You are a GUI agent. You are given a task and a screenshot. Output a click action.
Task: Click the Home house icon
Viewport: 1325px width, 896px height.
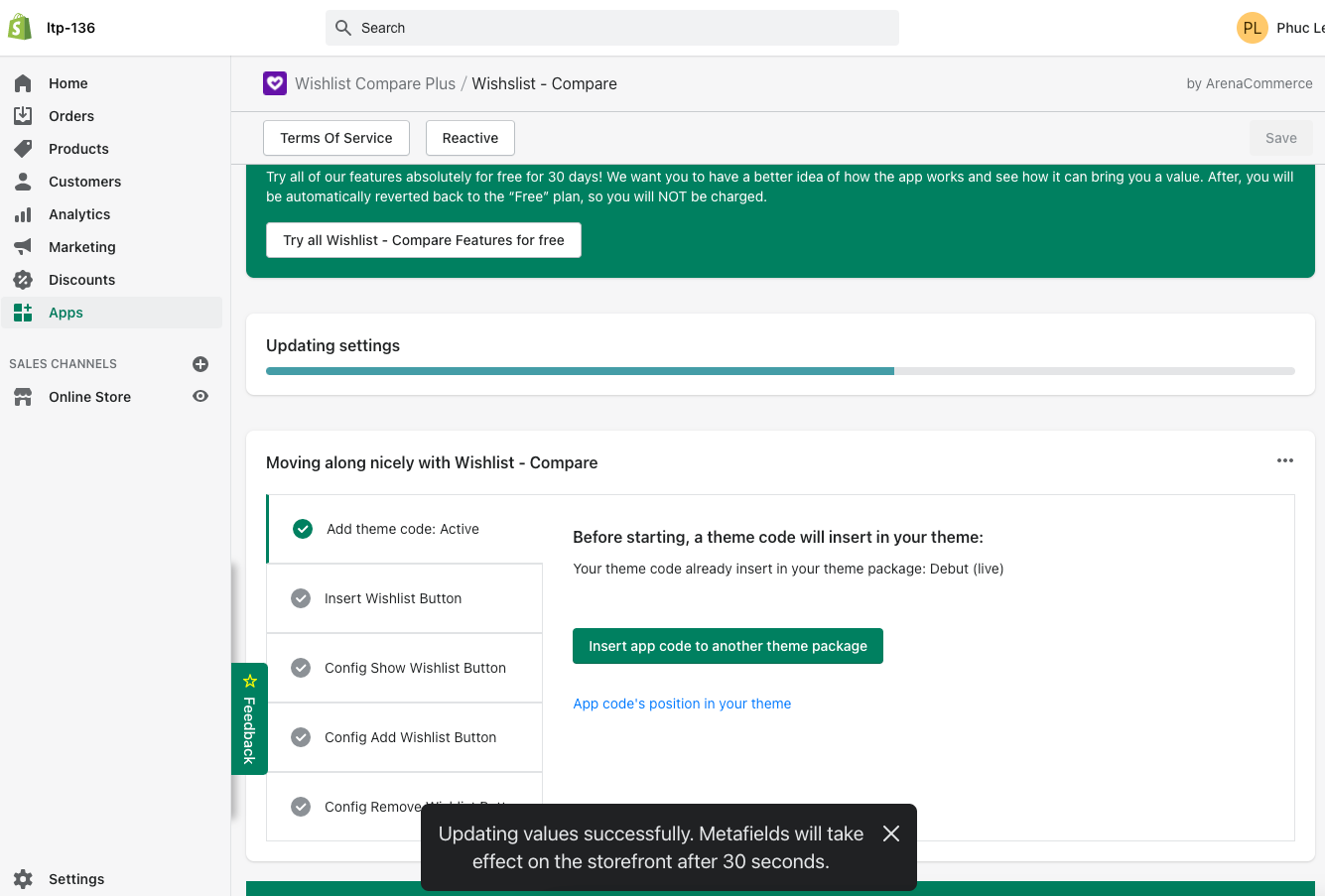click(23, 83)
